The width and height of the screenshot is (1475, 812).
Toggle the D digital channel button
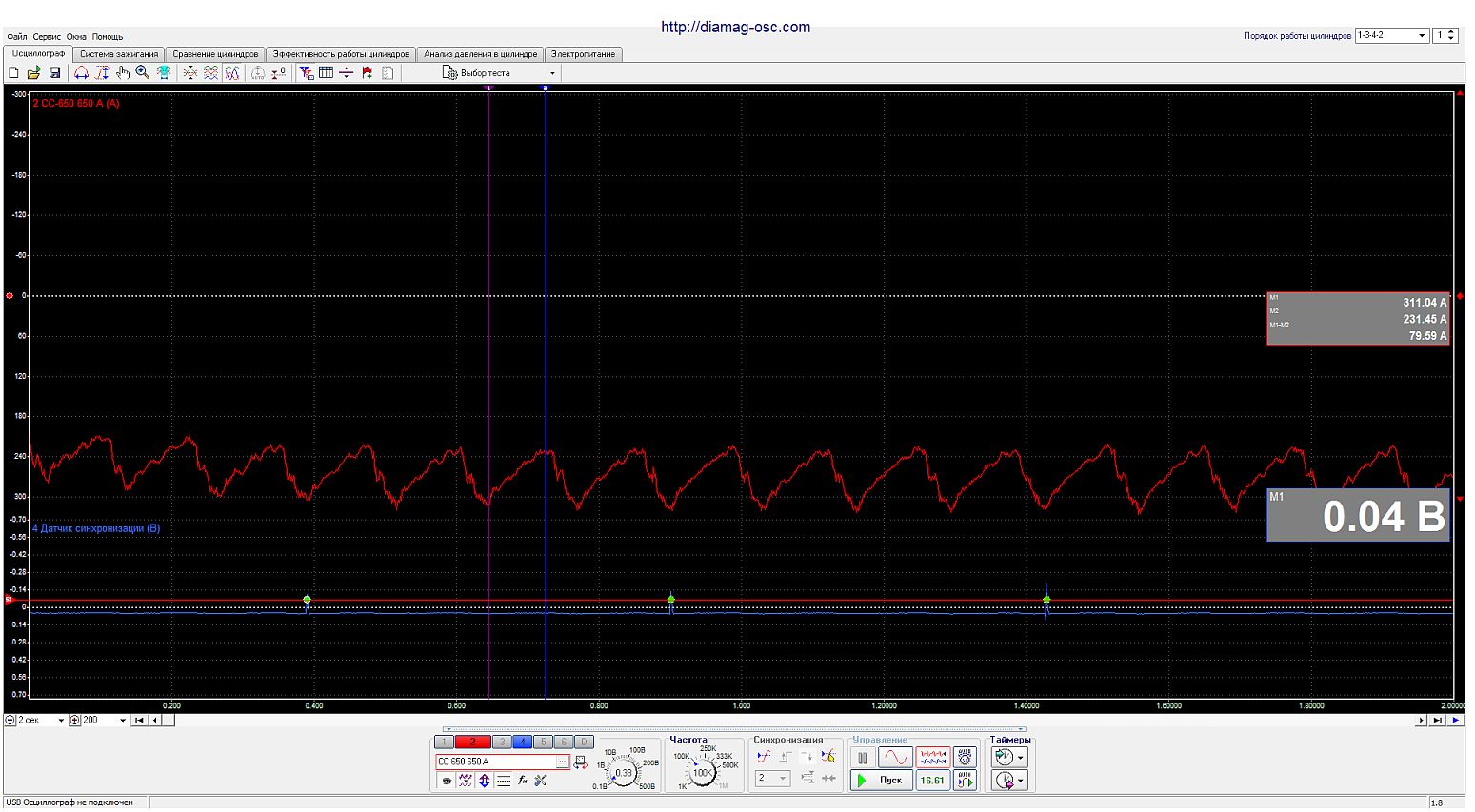[585, 742]
